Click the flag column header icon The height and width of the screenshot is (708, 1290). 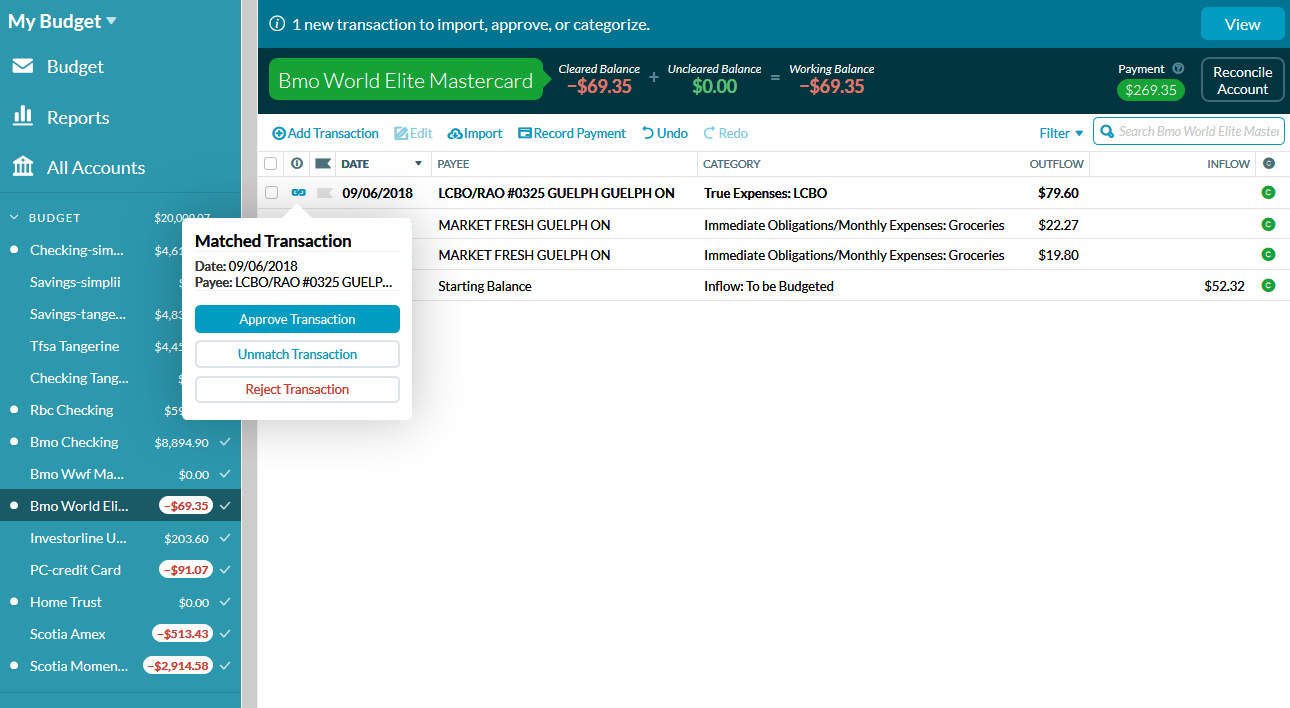(323, 163)
